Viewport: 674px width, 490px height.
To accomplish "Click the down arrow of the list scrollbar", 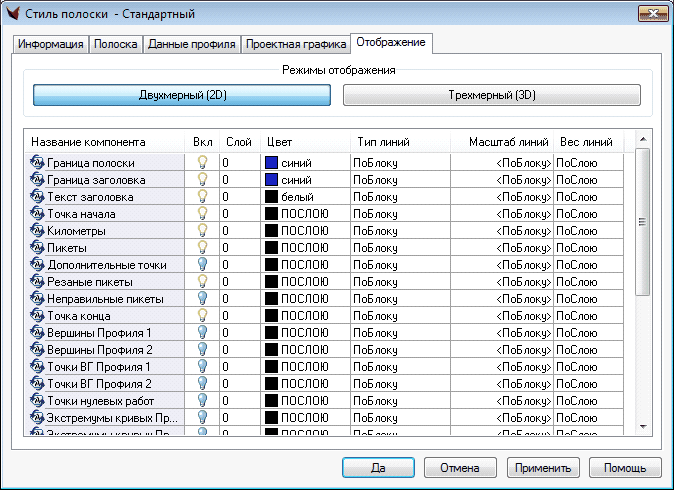I will 642,427.
